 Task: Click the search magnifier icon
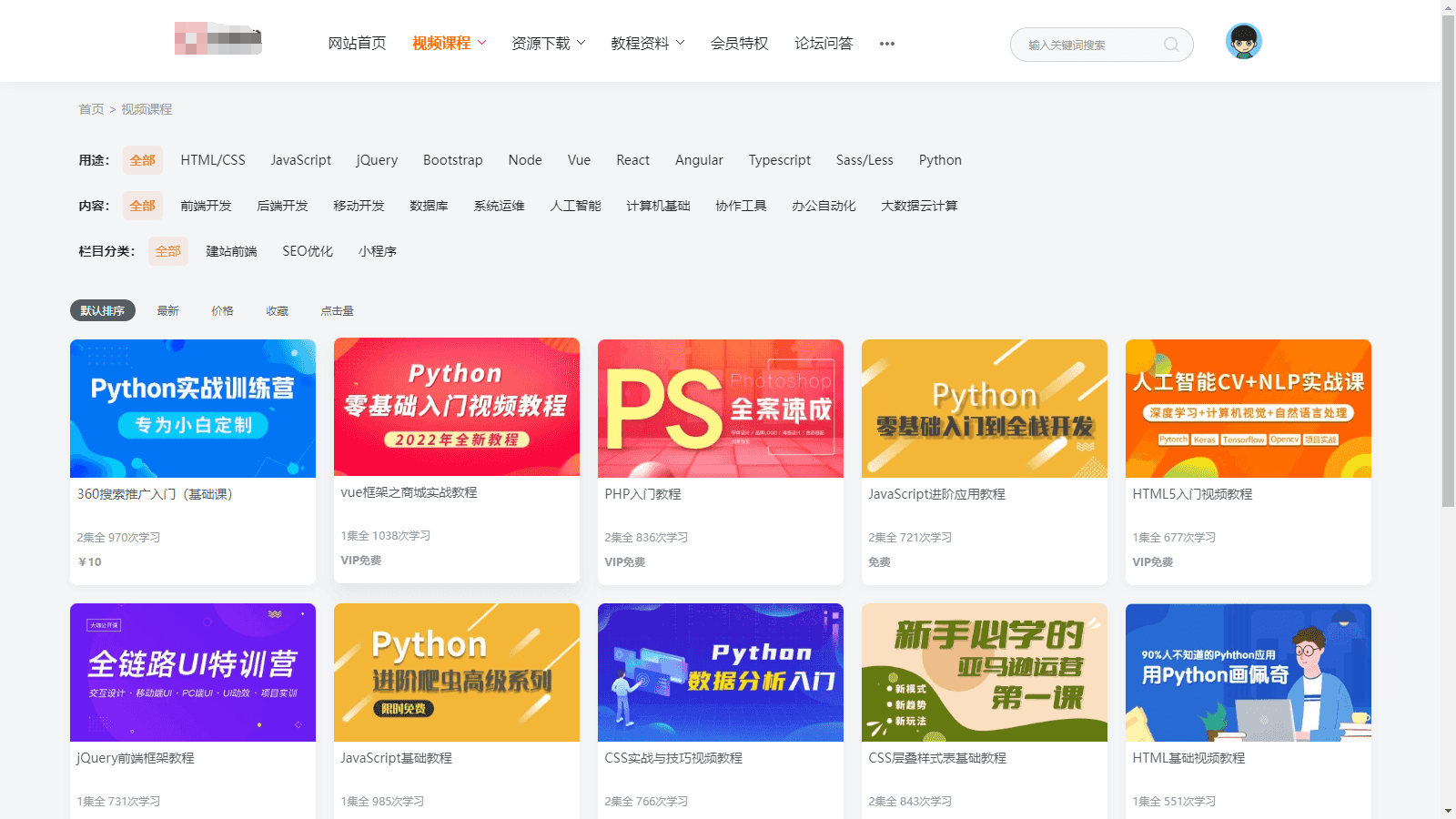tap(1171, 44)
